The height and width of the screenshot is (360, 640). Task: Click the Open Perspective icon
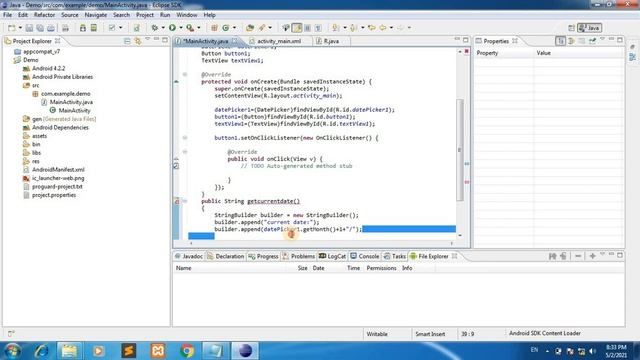tap(571, 28)
